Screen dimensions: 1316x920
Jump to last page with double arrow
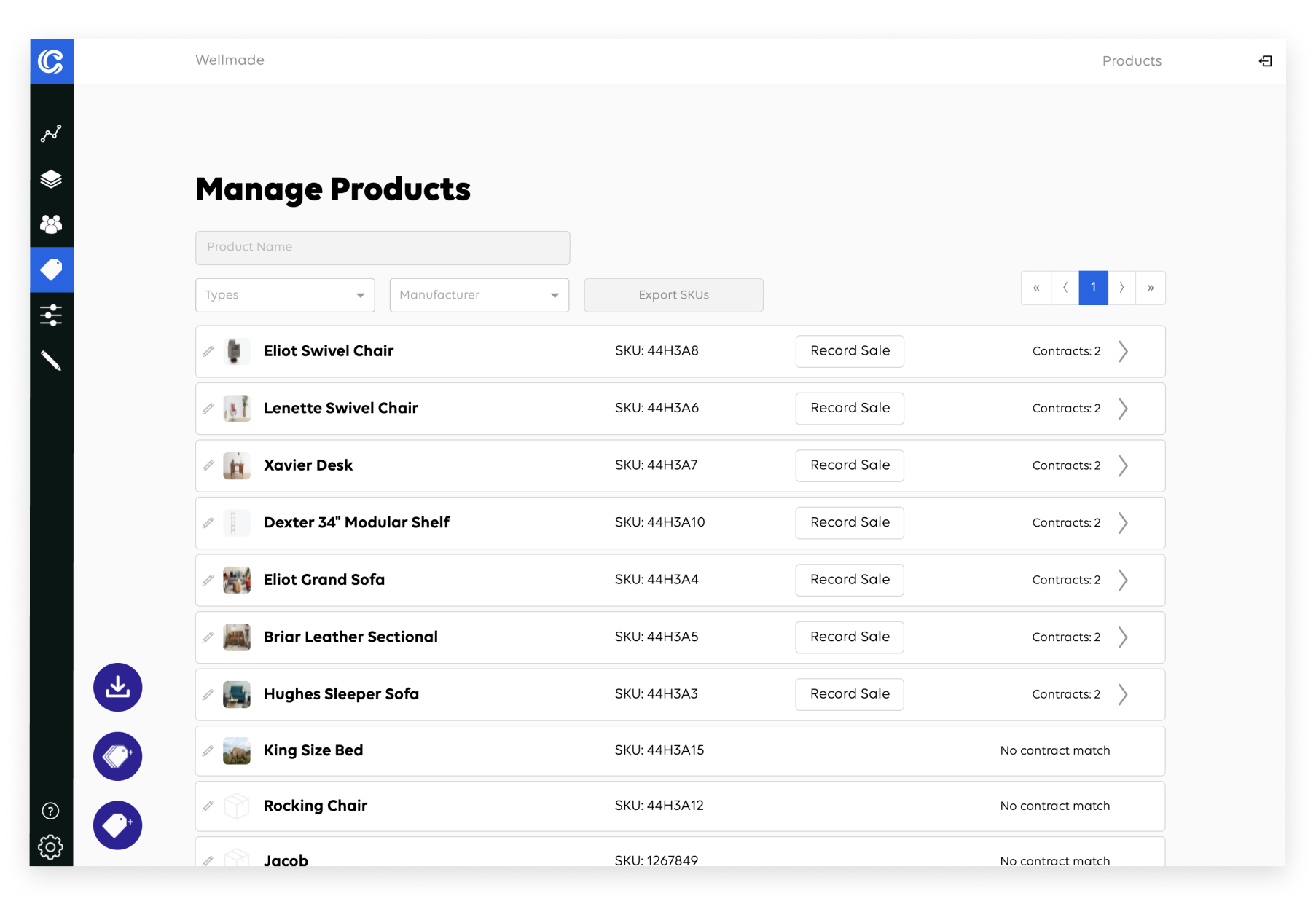[1151, 288]
